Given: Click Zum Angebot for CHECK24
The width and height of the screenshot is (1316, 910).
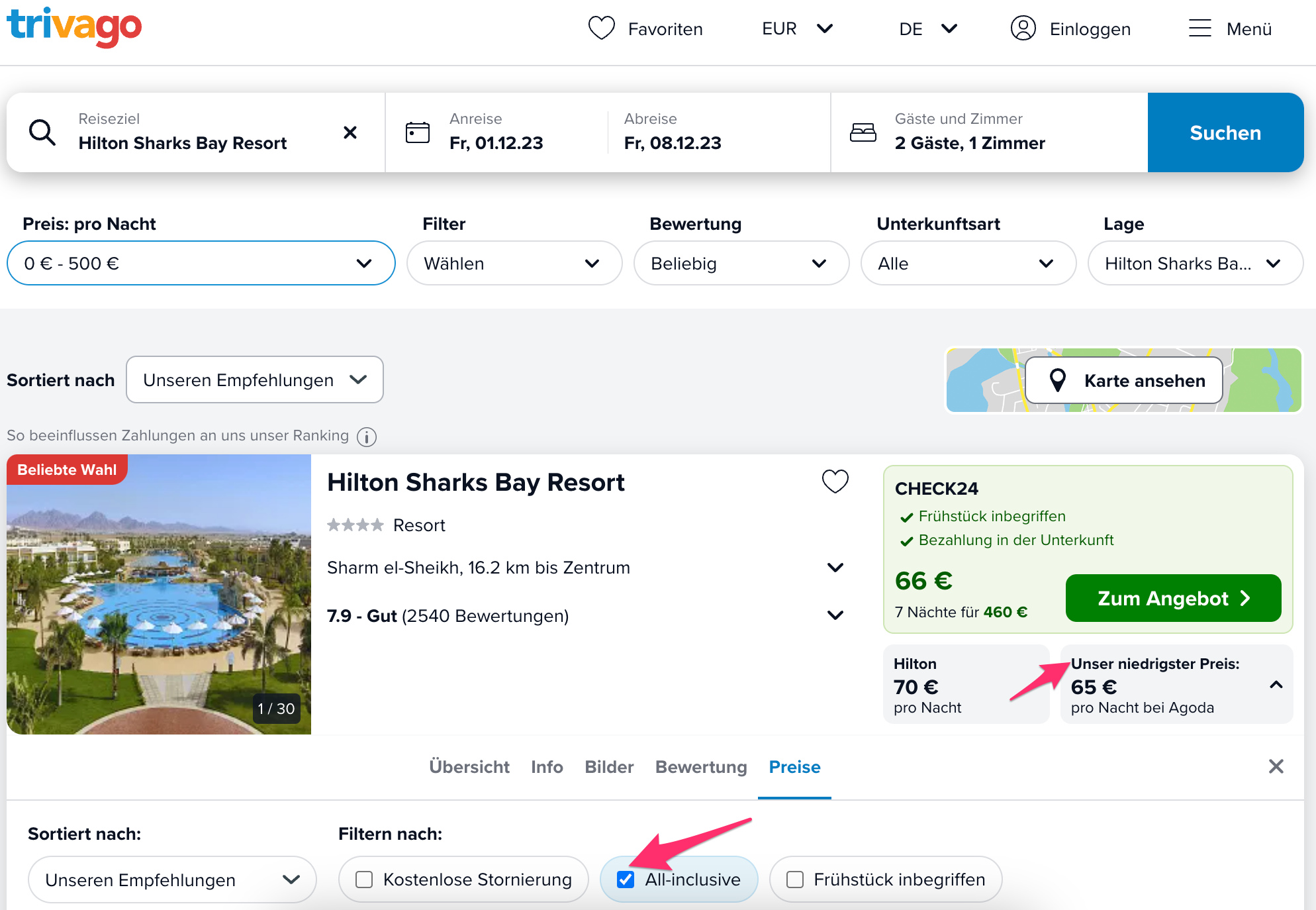Looking at the screenshot, I should pyautogui.click(x=1173, y=598).
